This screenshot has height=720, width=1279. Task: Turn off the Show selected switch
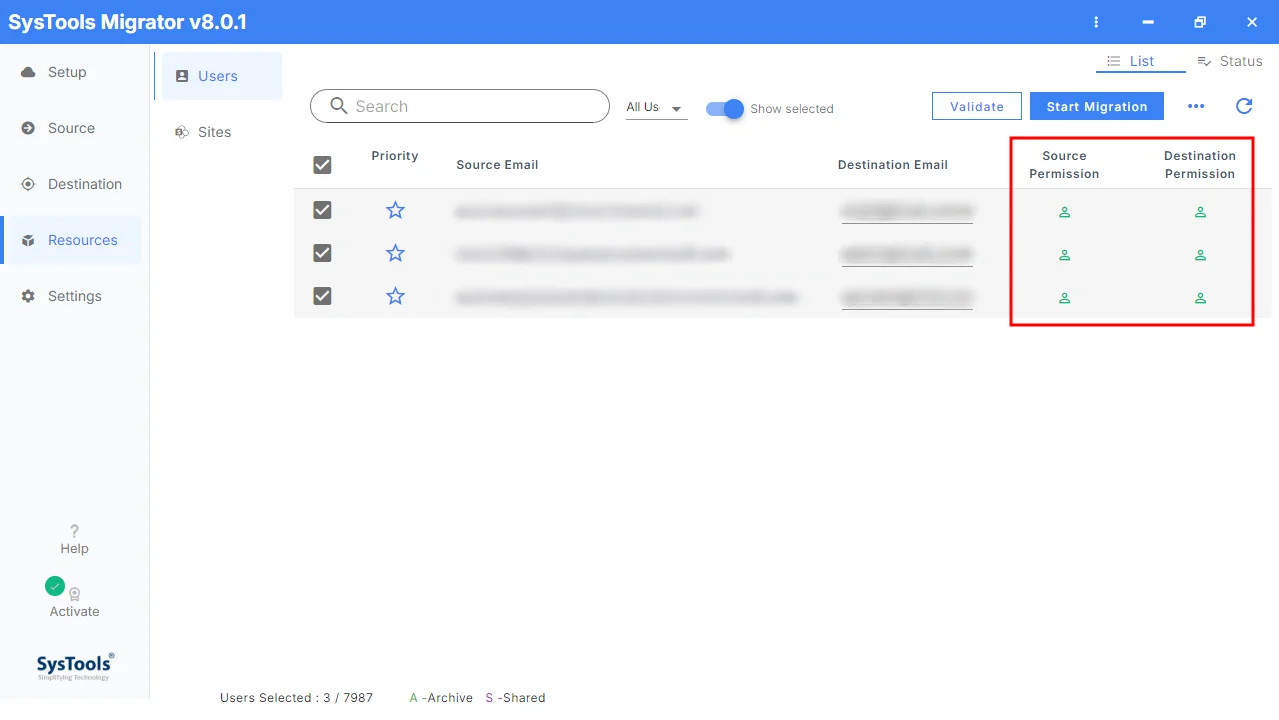tap(725, 108)
